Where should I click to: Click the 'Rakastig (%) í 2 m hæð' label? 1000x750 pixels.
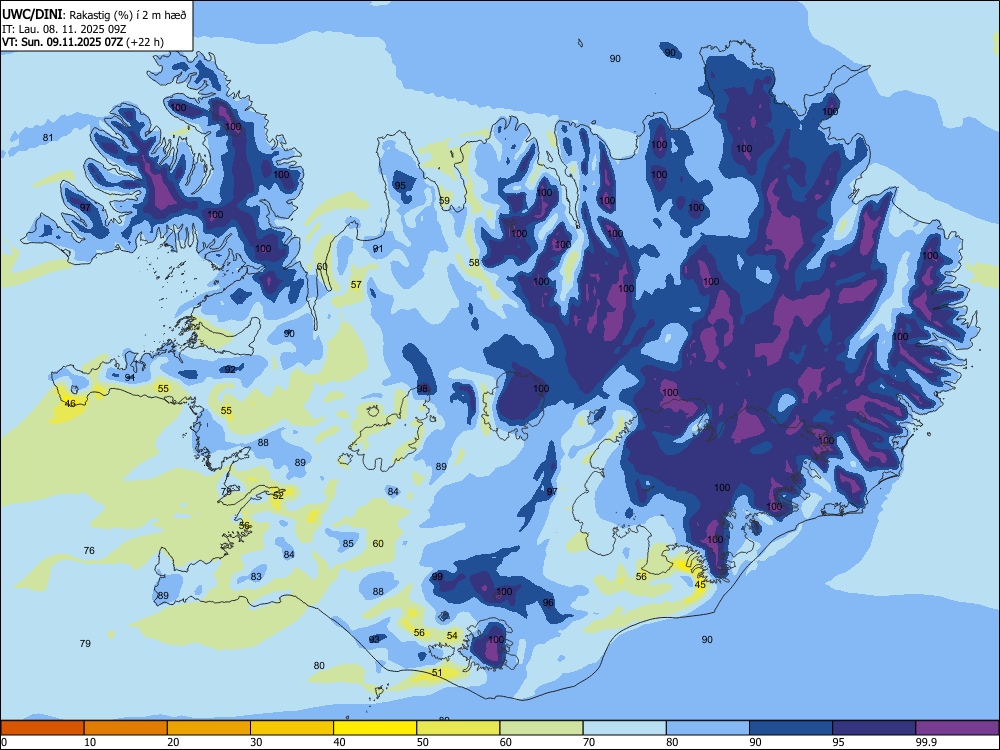point(128,15)
